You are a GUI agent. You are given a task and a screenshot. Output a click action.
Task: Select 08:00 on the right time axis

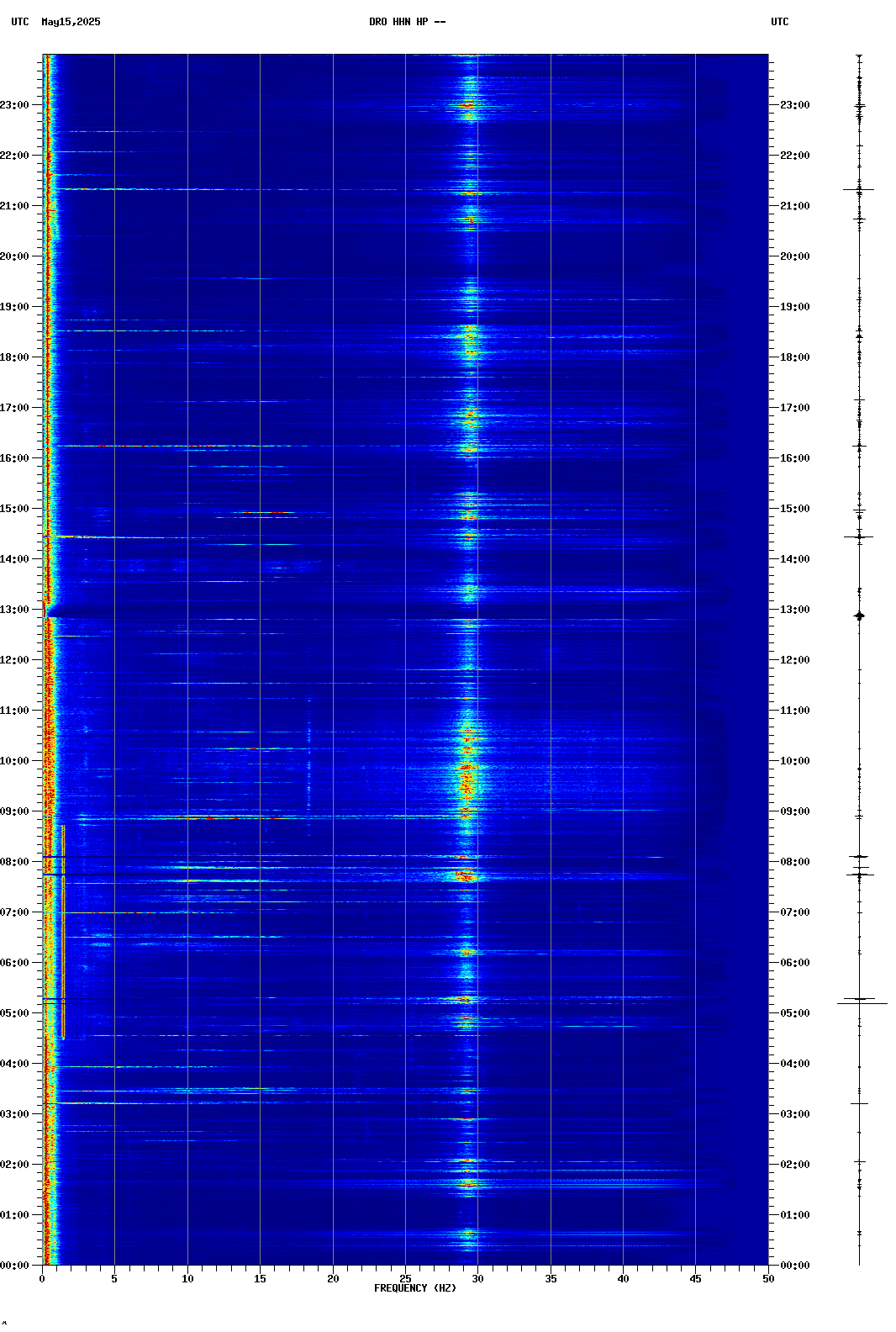pos(795,862)
